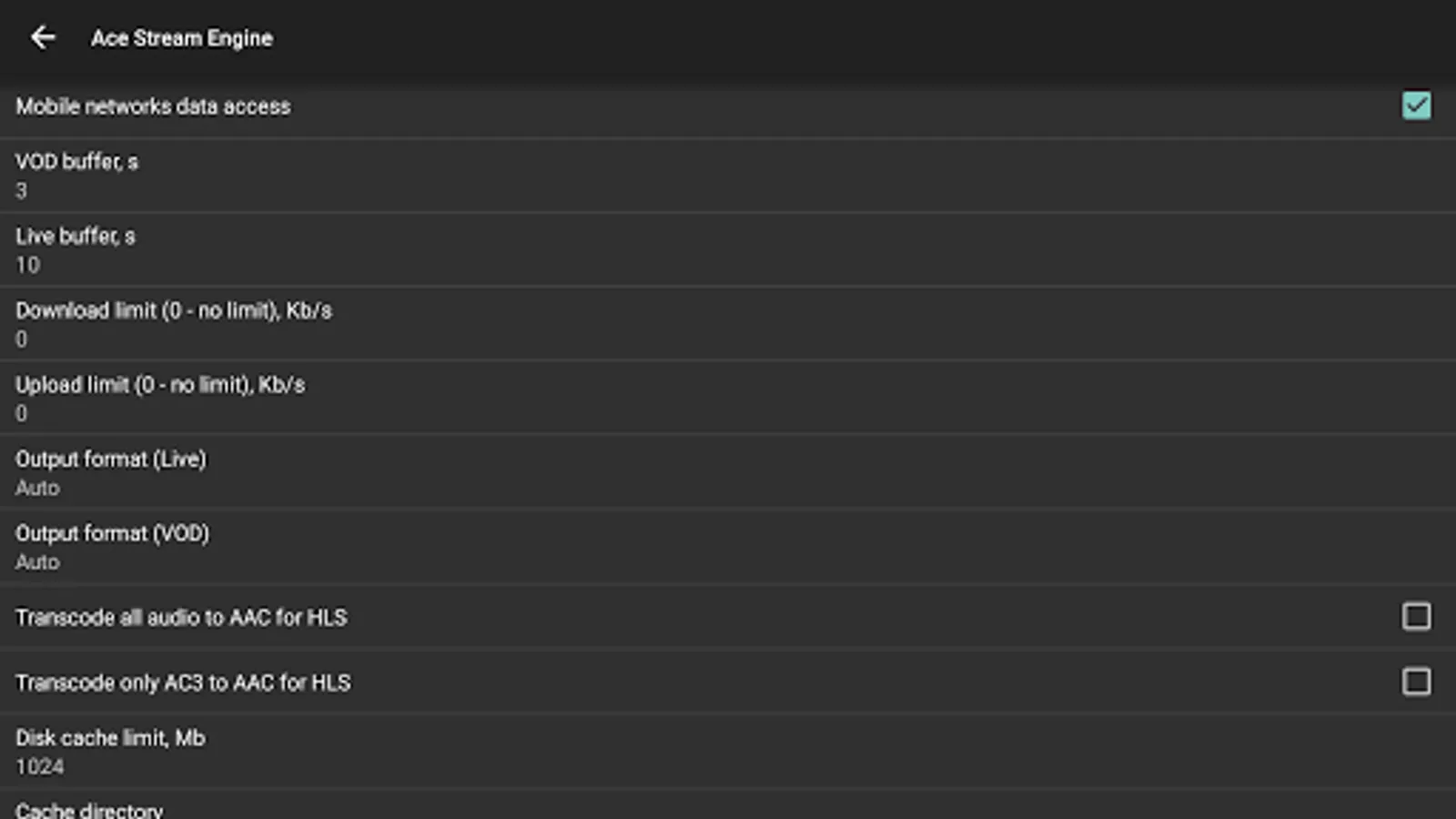The image size is (1456, 819).
Task: Click the Ace Stream Engine title
Action: click(181, 38)
